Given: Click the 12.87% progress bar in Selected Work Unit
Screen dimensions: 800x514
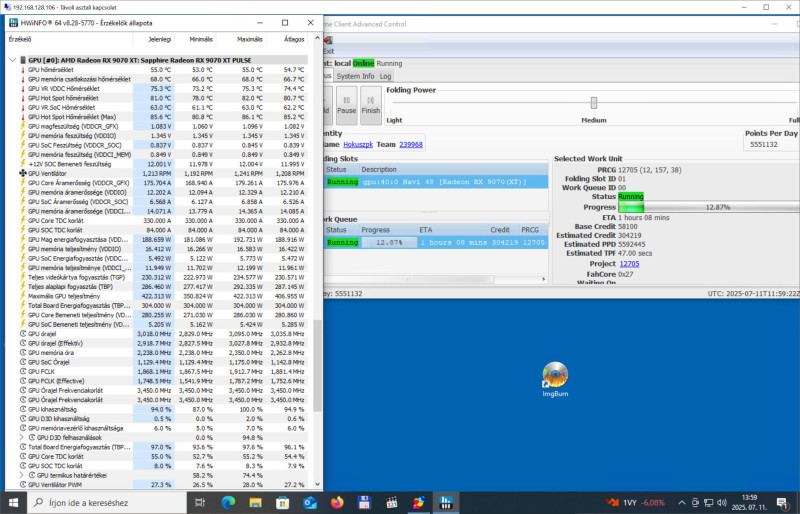Looking at the screenshot, I should 709,207.
